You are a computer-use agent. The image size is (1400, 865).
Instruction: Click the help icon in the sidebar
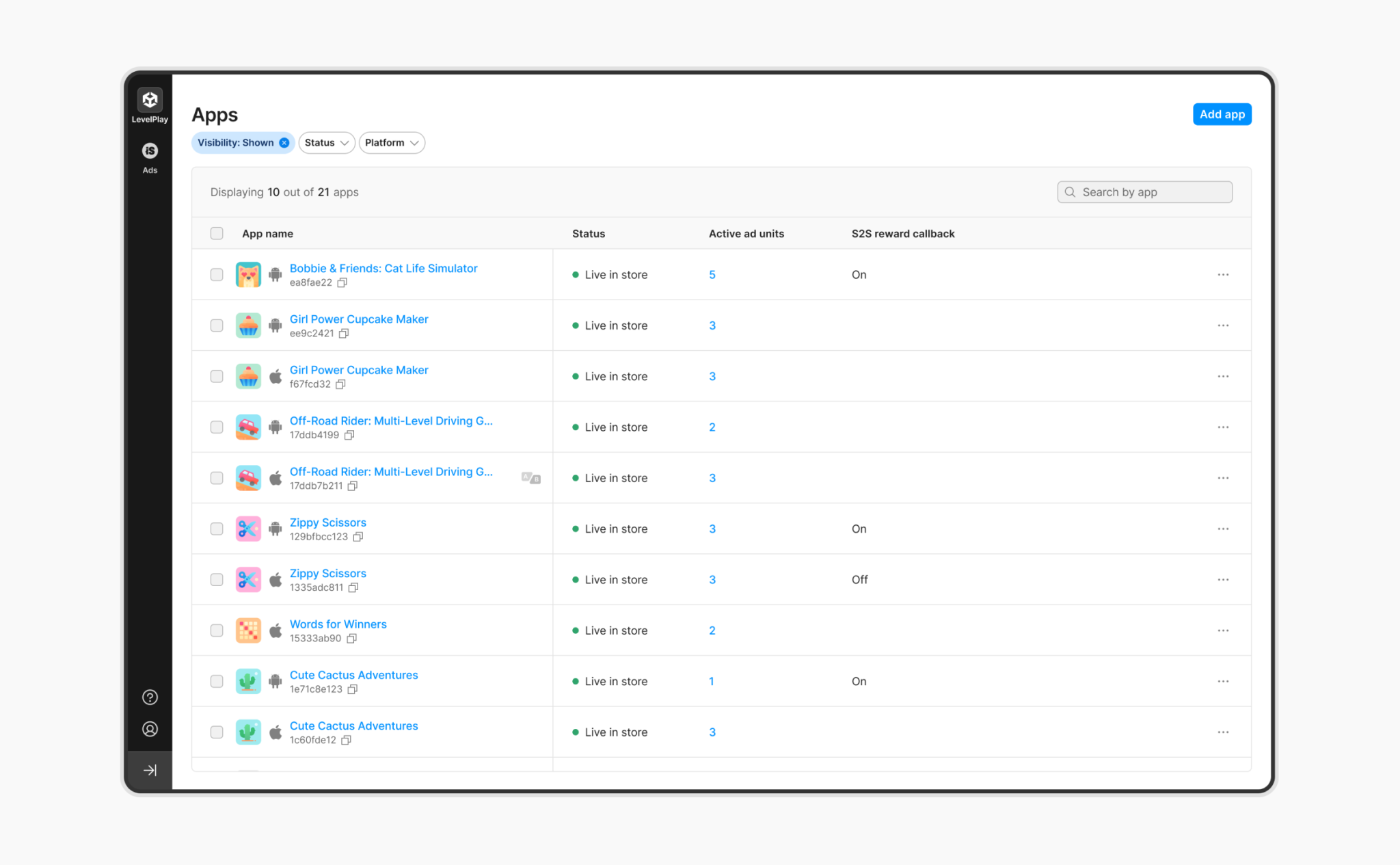(149, 697)
